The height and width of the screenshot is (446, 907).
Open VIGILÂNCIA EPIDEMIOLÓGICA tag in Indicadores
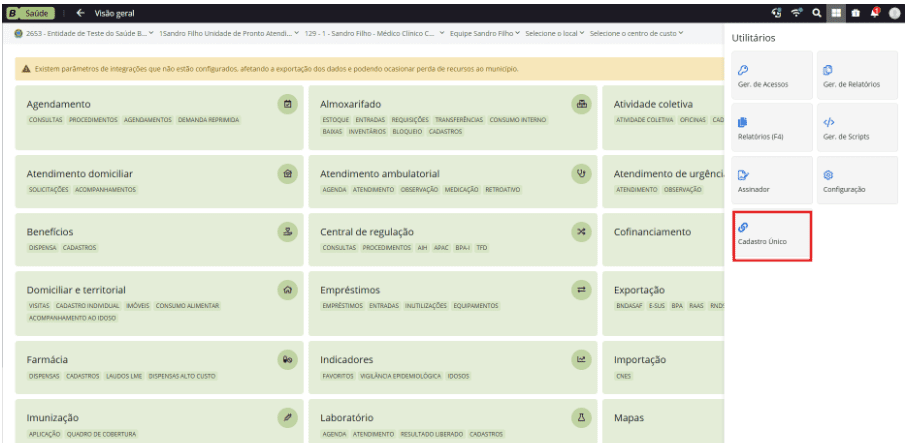pyautogui.click(x=400, y=375)
